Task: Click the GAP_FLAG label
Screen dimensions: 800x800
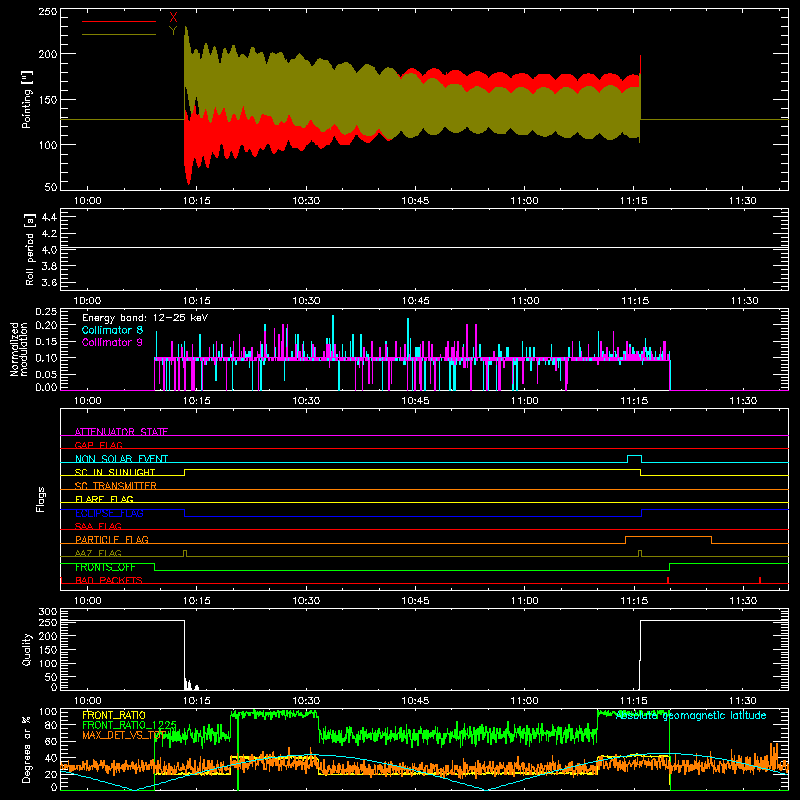Action: [99, 445]
